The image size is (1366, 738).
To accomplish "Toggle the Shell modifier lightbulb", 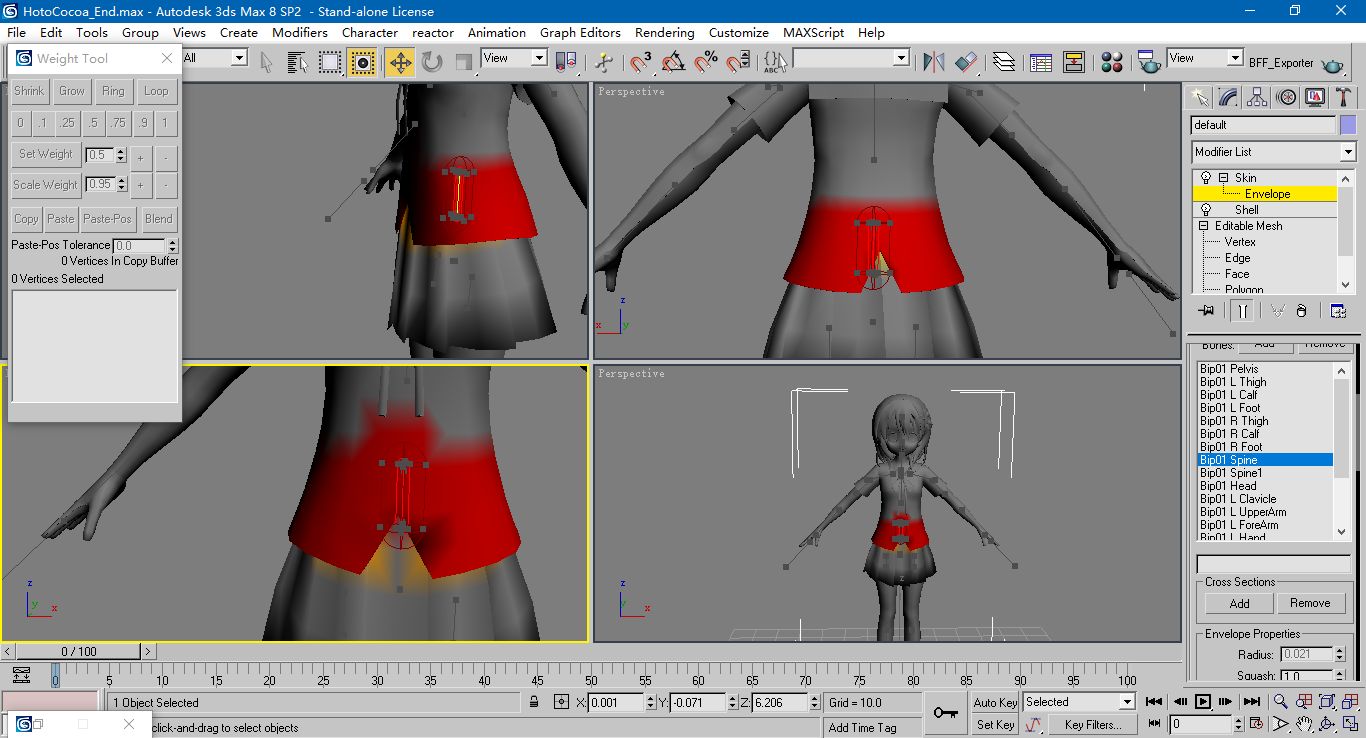I will tap(1206, 210).
